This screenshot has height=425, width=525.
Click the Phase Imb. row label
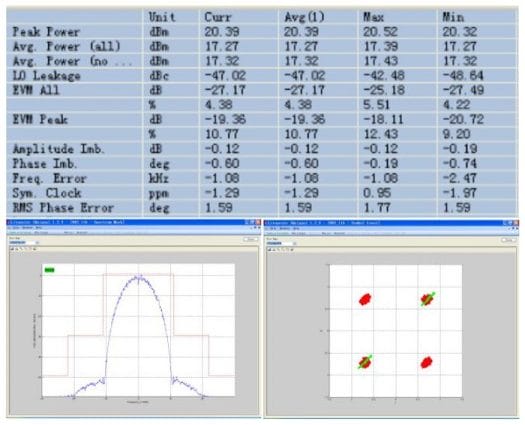[x=45, y=164]
